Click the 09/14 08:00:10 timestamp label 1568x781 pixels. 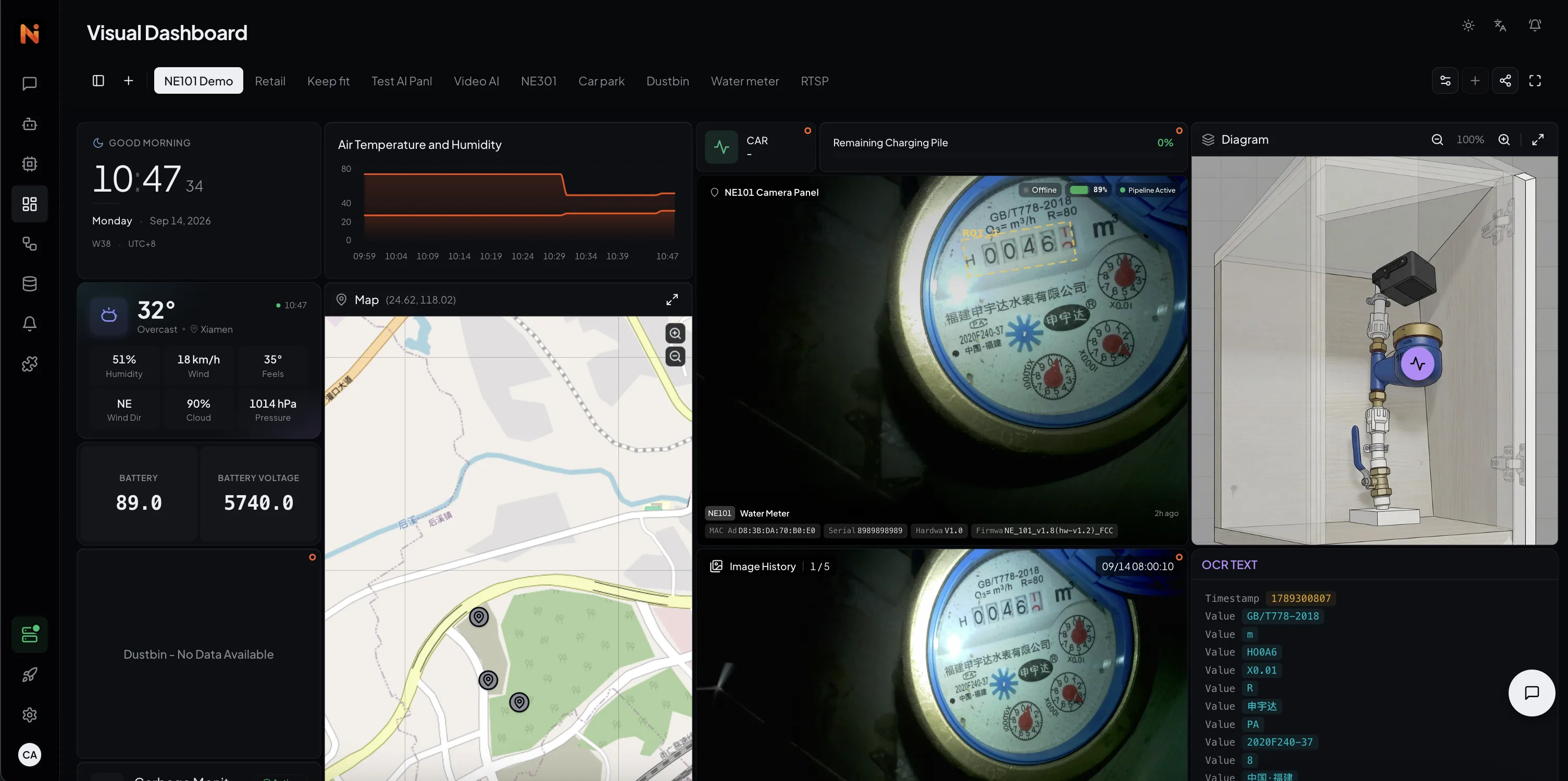1137,566
